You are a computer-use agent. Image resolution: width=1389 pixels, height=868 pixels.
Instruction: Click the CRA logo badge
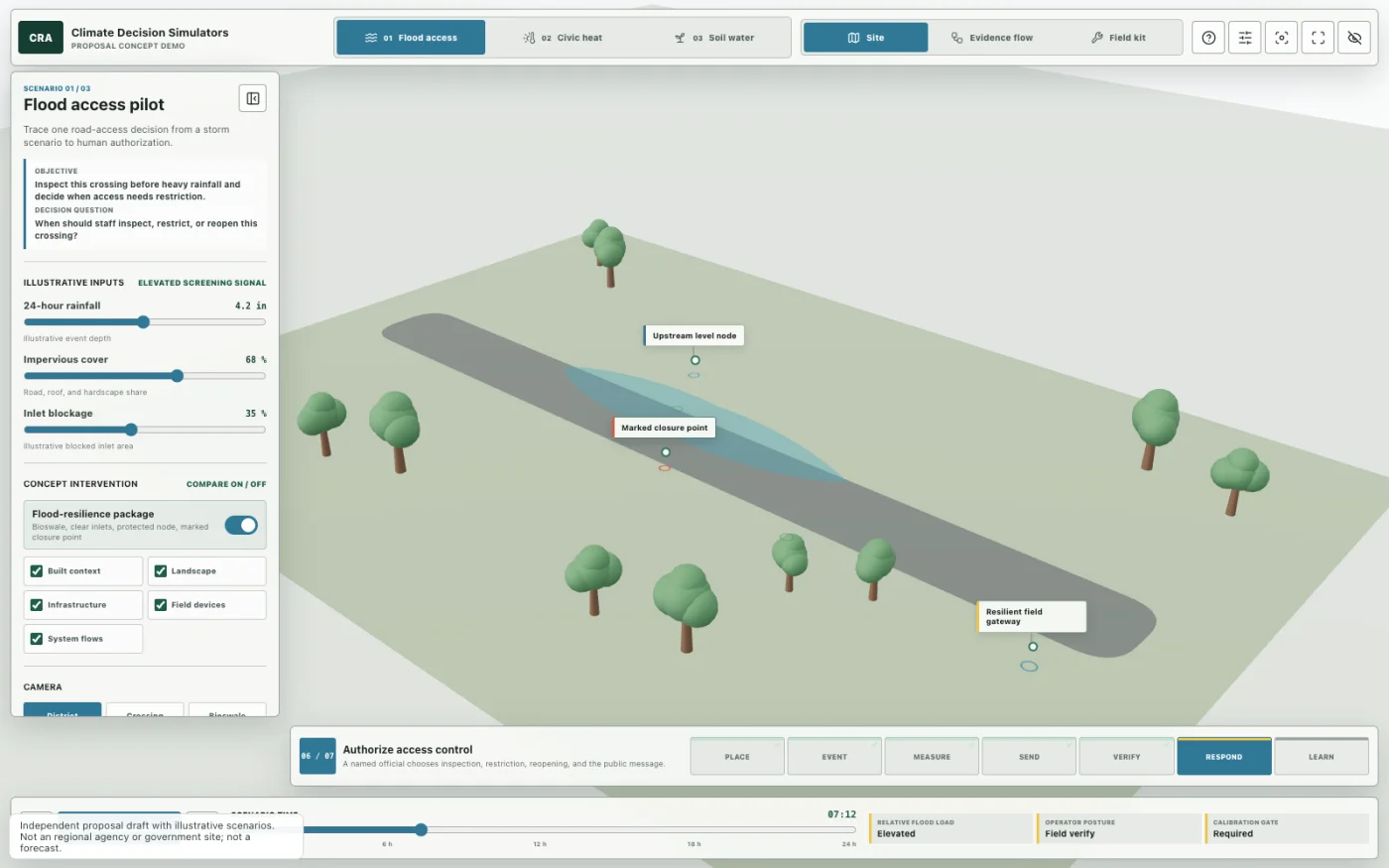[x=41, y=38]
